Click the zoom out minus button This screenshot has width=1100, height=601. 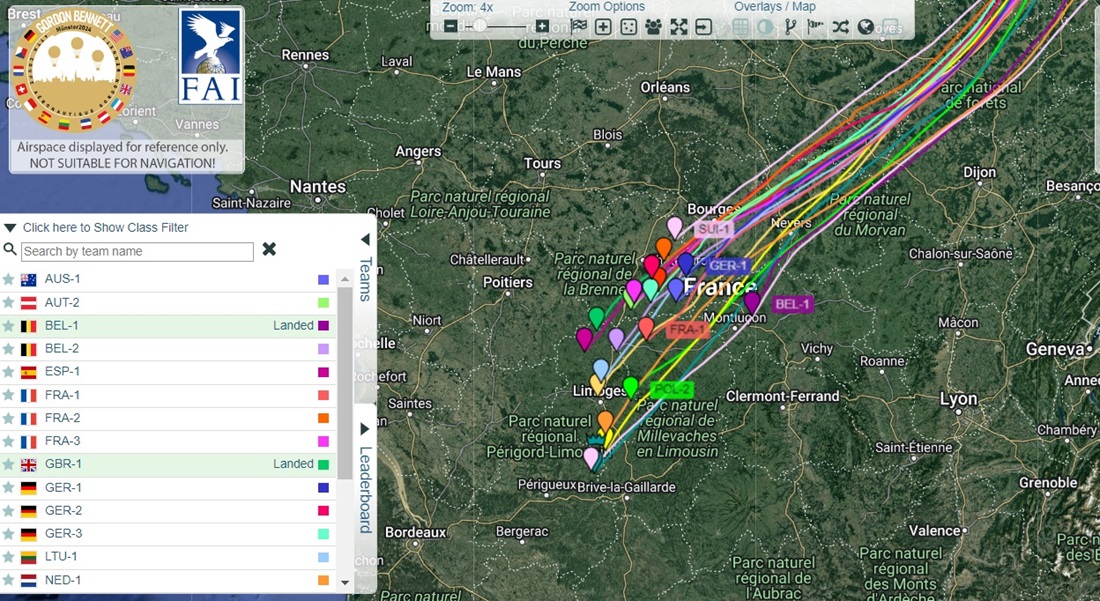(451, 26)
